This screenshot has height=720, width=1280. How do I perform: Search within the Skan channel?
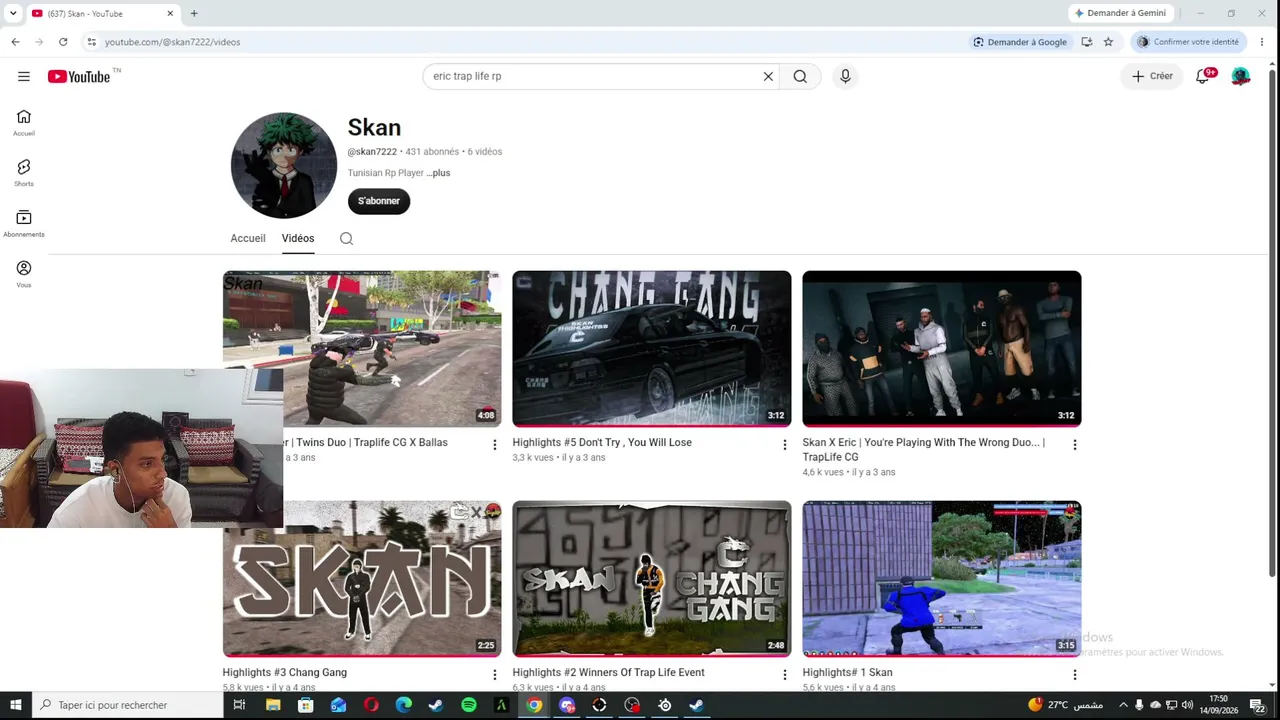tap(346, 239)
